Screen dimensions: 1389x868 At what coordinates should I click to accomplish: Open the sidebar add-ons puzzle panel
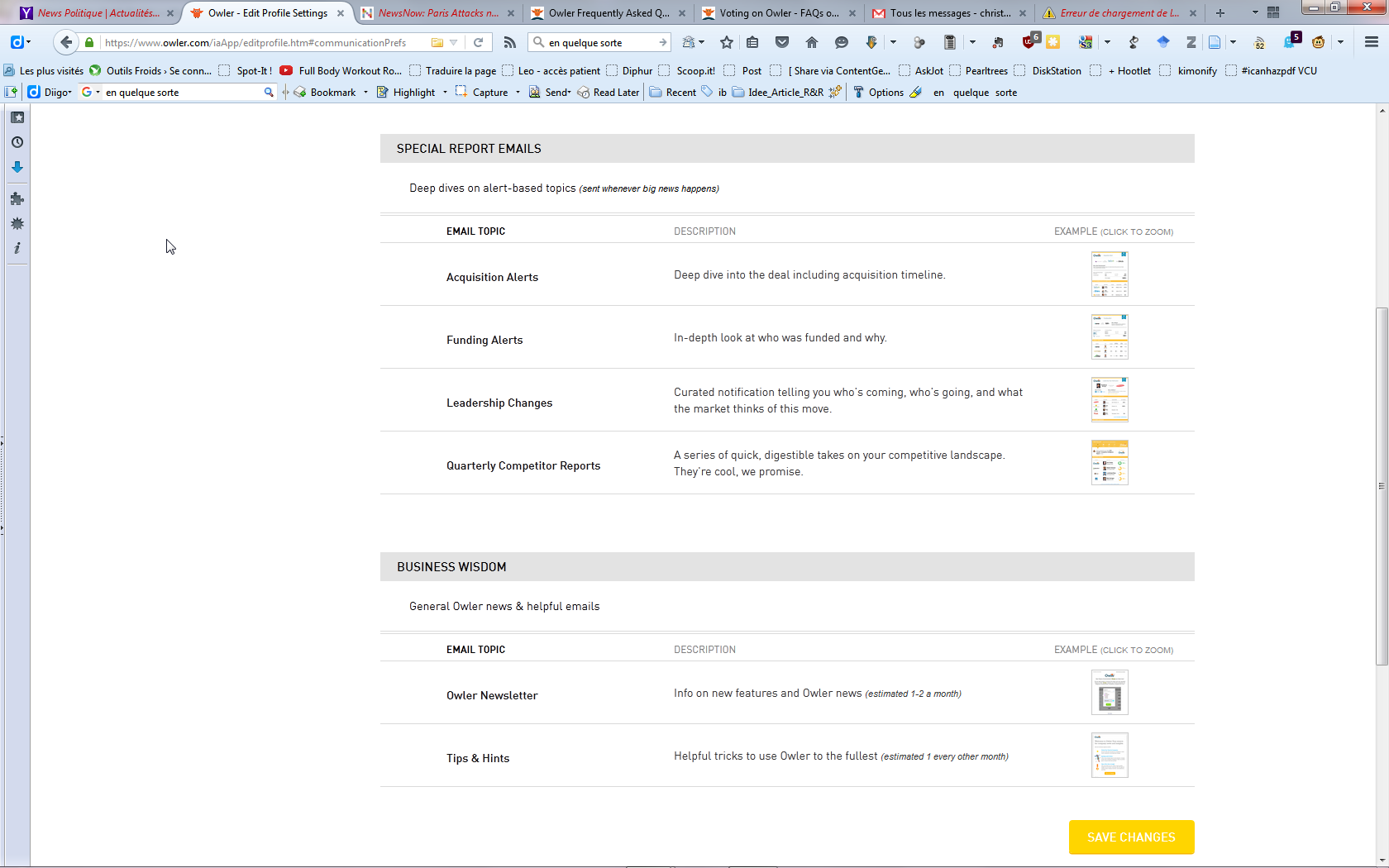(17, 198)
